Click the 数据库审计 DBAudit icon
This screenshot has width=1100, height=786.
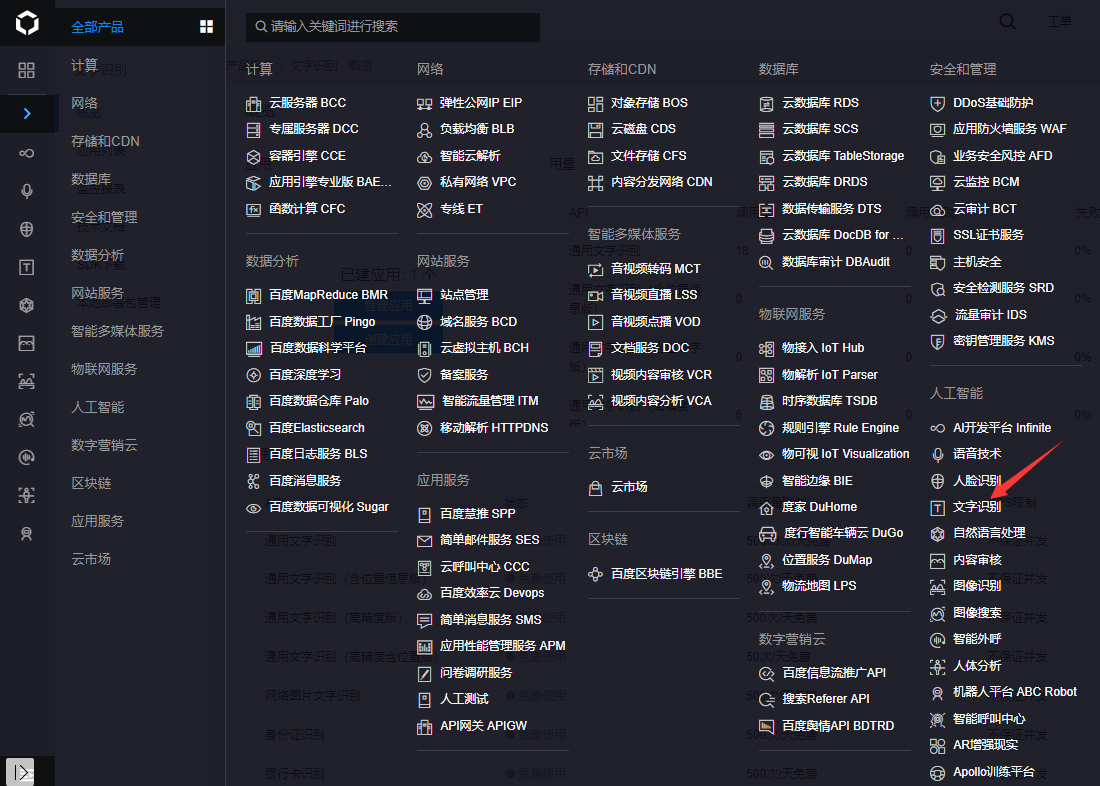[767, 262]
